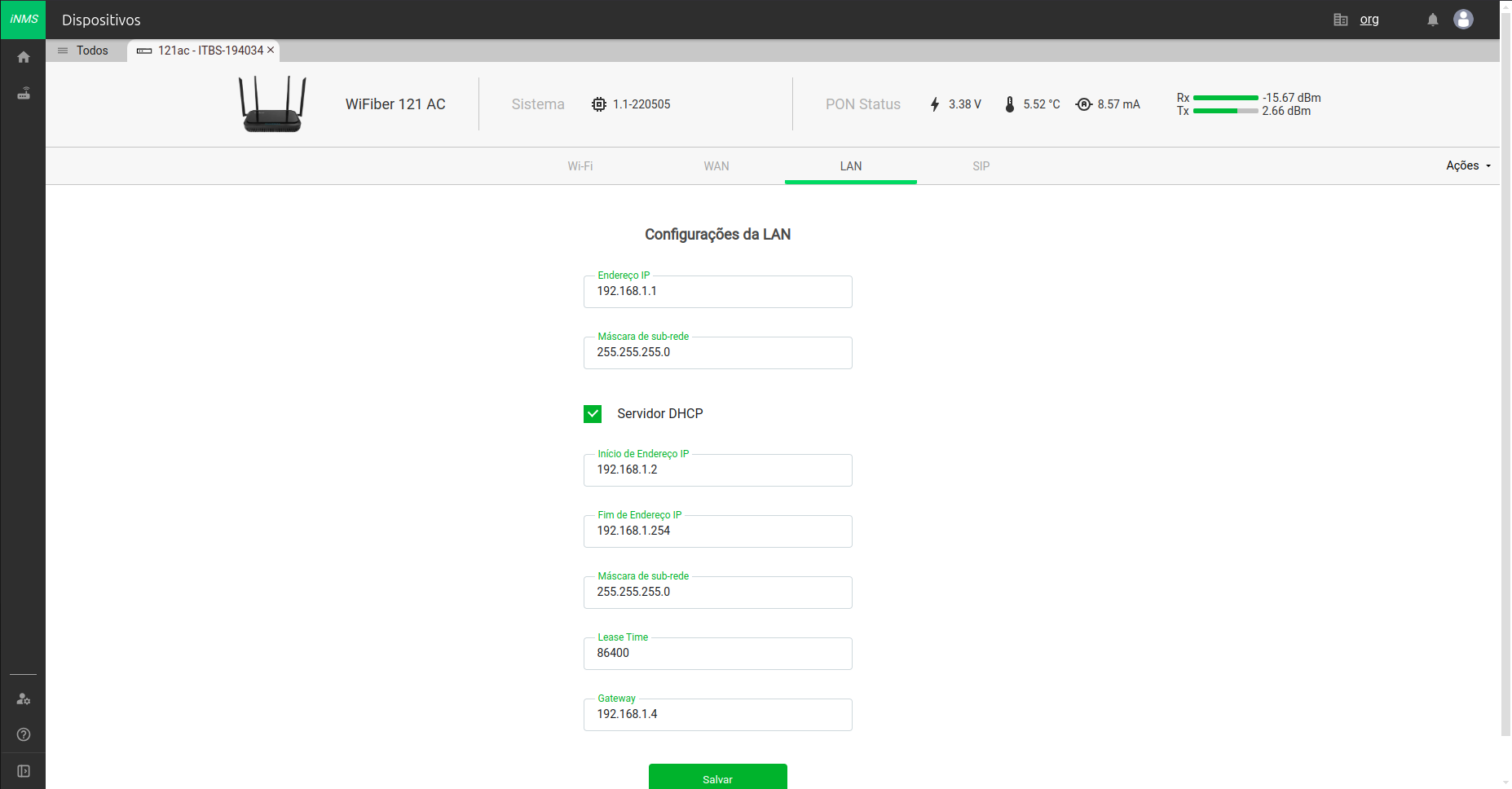
Task: Disable the Servidor DHCP checkbox
Action: (593, 414)
